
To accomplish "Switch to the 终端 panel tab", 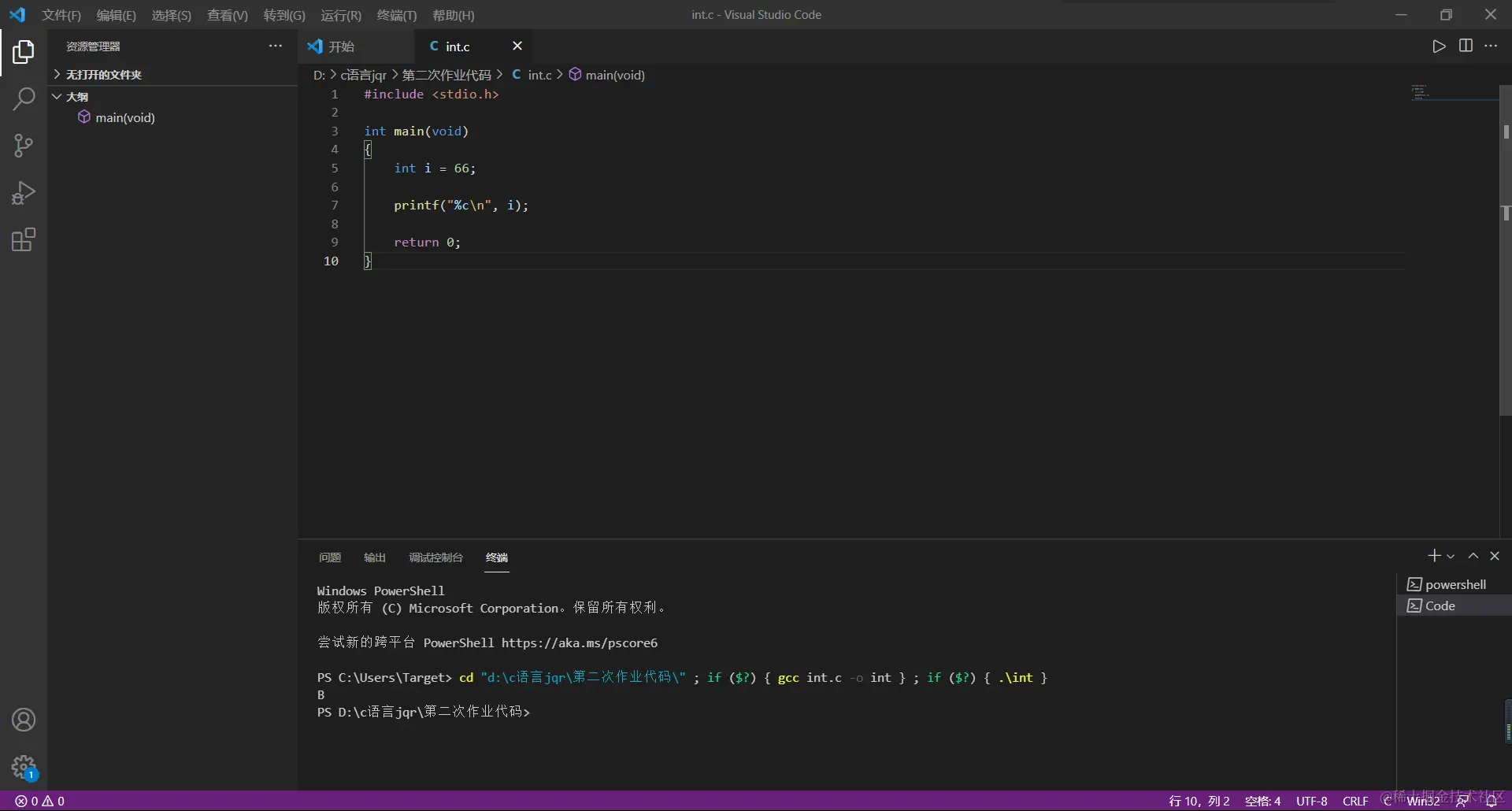I will point(497,557).
